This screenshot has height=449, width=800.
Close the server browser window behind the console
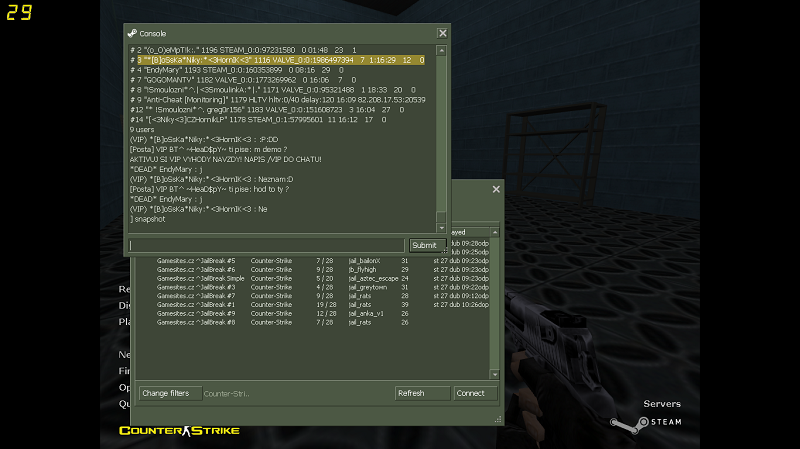496,189
